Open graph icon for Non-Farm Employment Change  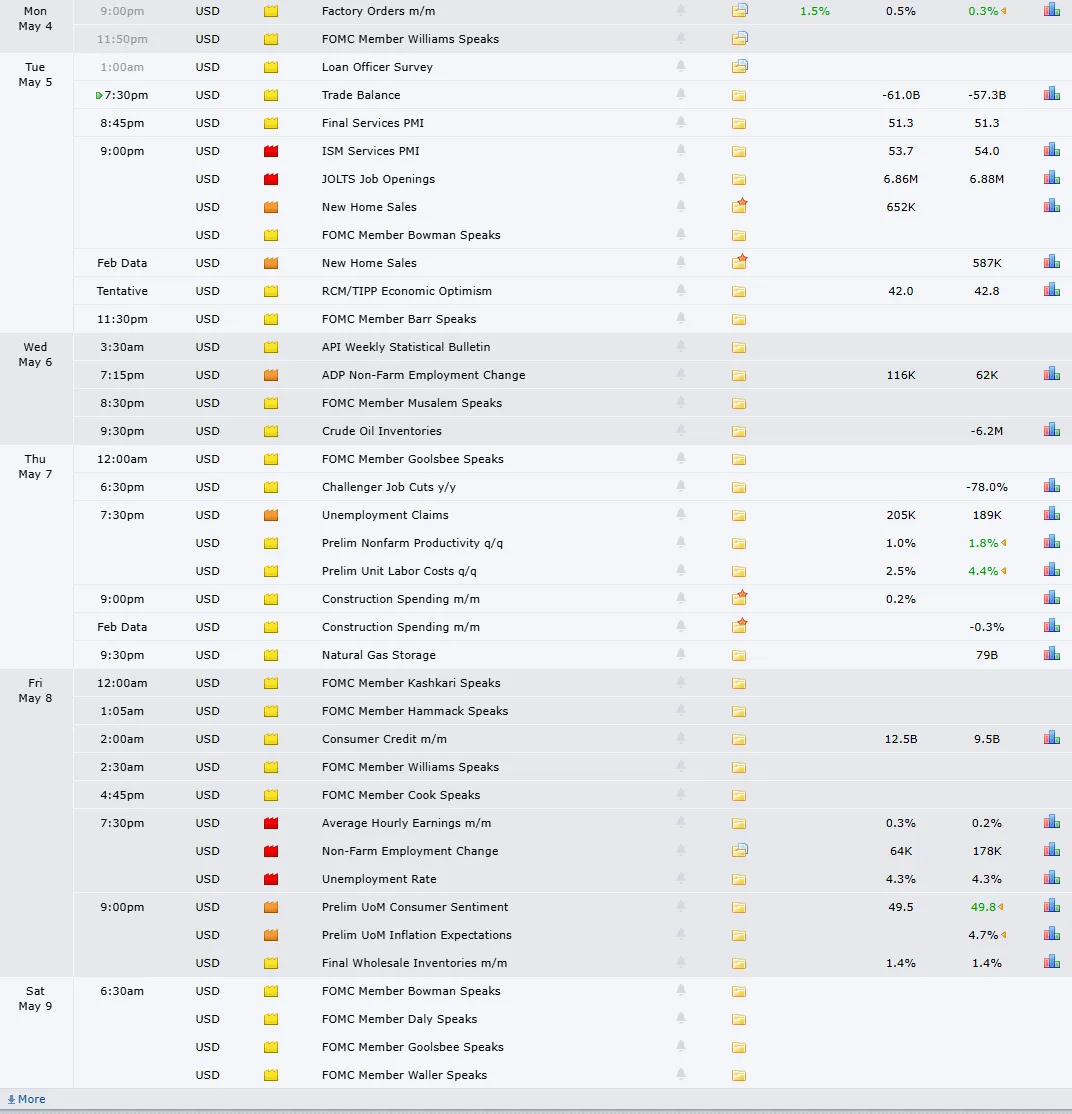pyautogui.click(x=1051, y=850)
